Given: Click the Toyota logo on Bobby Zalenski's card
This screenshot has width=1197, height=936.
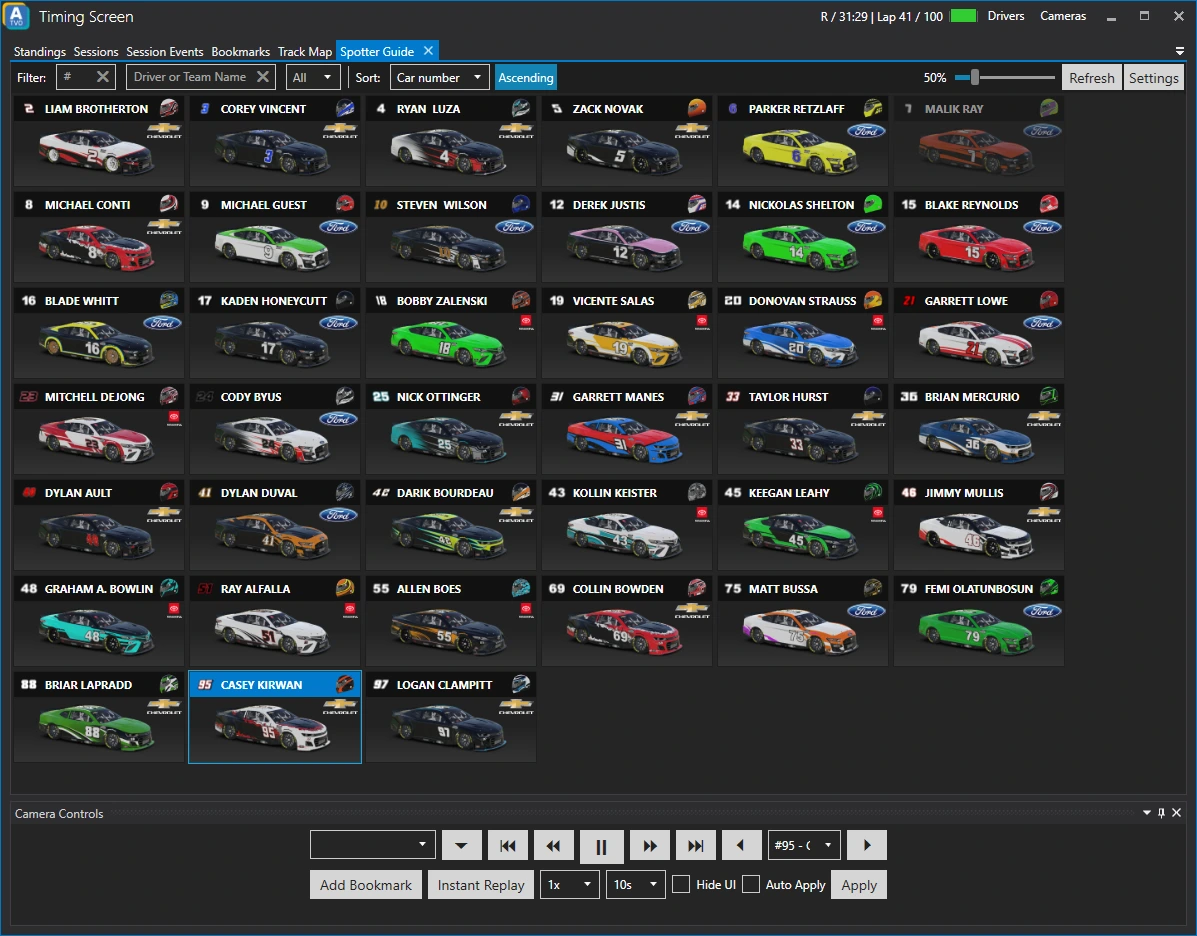Looking at the screenshot, I should (526, 323).
